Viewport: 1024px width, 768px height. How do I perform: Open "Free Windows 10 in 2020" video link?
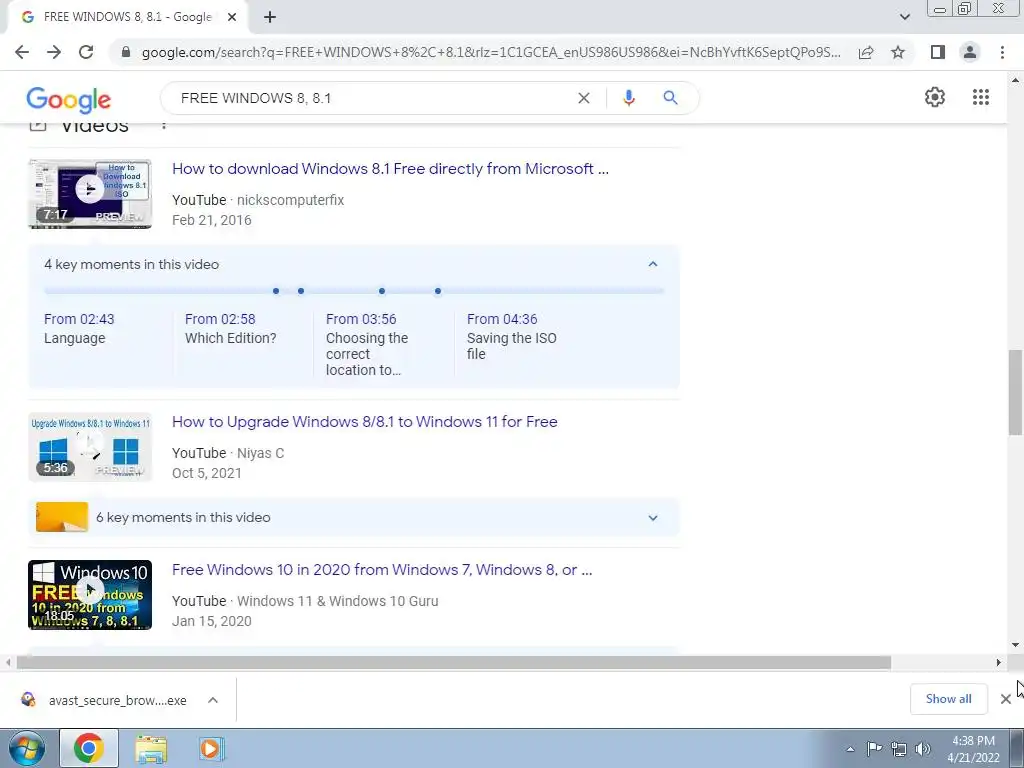coord(382,570)
